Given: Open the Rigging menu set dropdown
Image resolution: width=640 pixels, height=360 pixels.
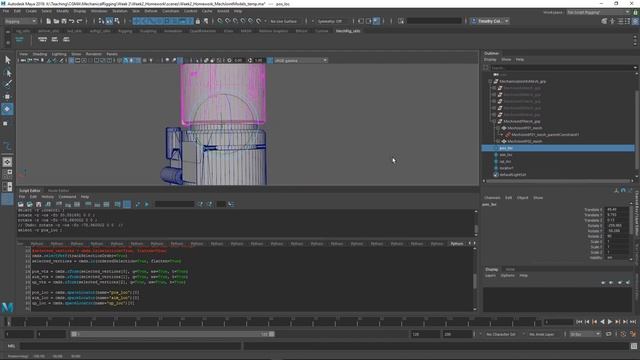Looking at the screenshot, I should [20, 21].
